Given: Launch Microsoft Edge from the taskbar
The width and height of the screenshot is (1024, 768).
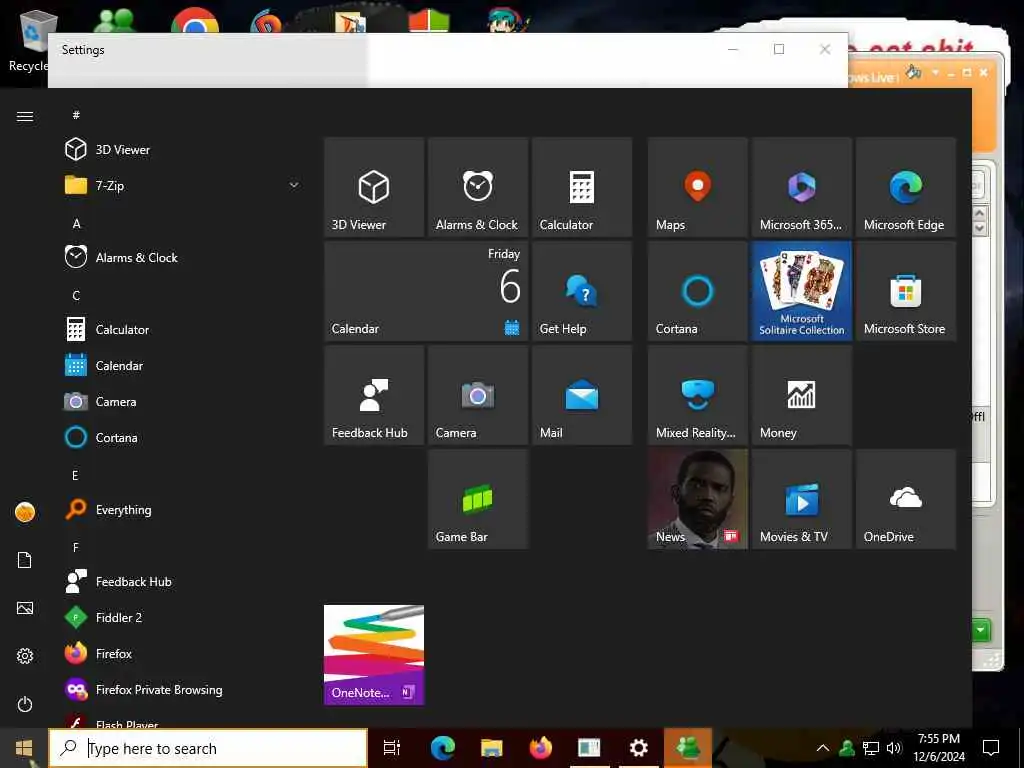Looking at the screenshot, I should click(x=442, y=748).
